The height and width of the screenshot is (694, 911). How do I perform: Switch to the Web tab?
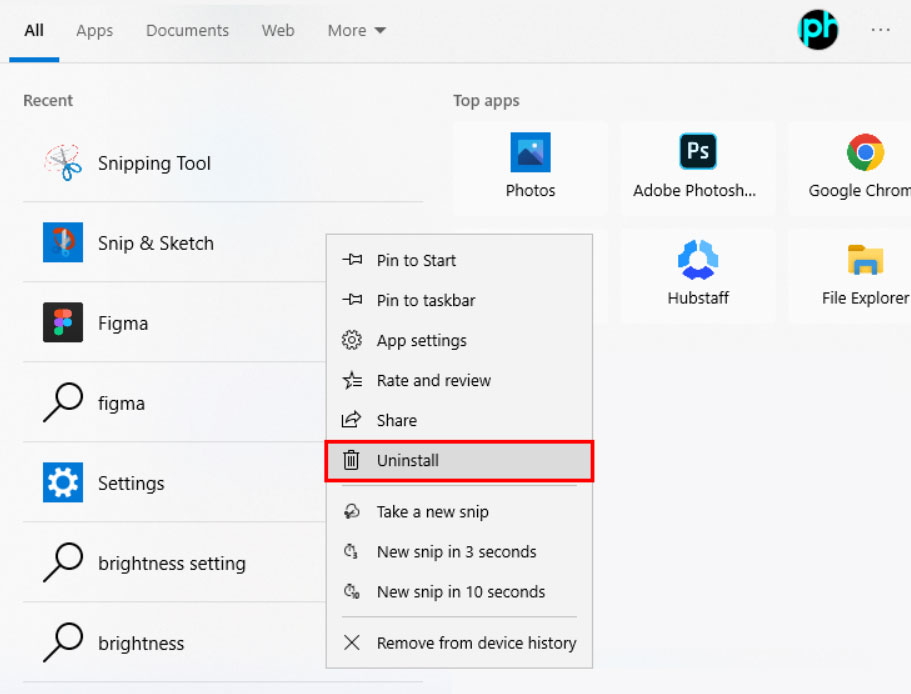[278, 30]
